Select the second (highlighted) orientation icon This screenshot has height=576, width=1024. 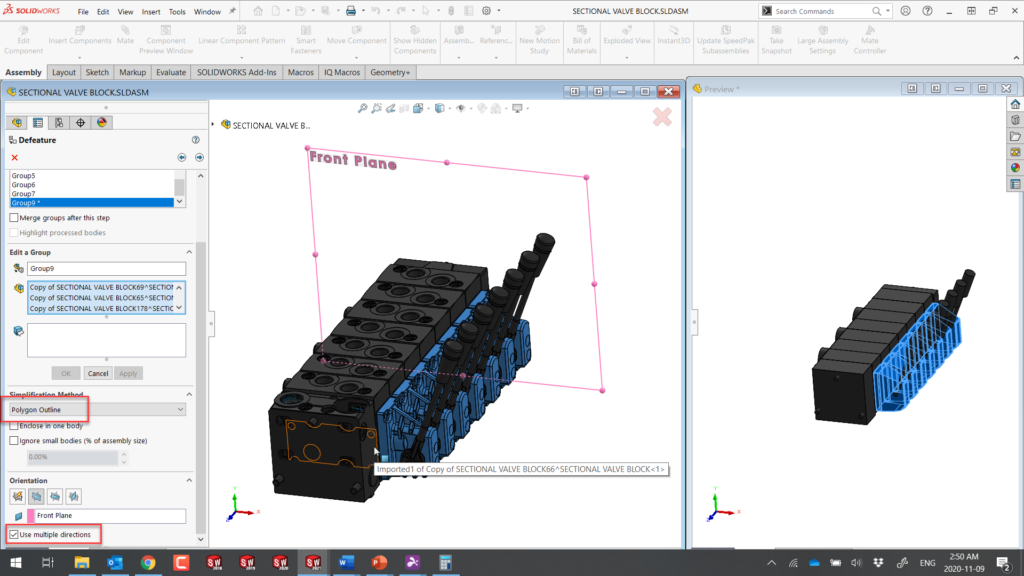click(x=37, y=496)
